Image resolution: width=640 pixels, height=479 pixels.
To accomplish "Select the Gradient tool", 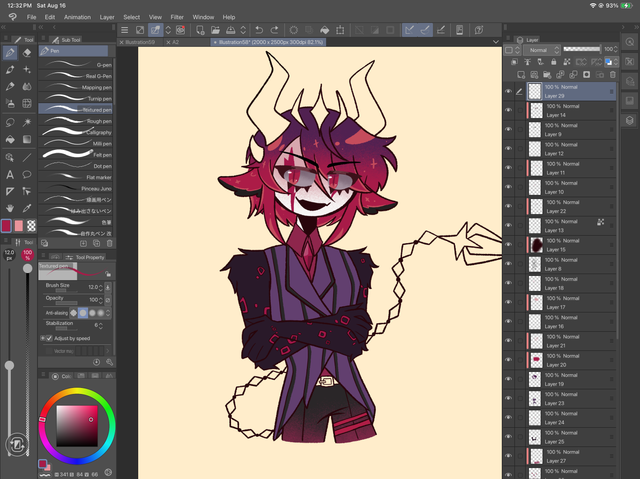I will click(27, 140).
